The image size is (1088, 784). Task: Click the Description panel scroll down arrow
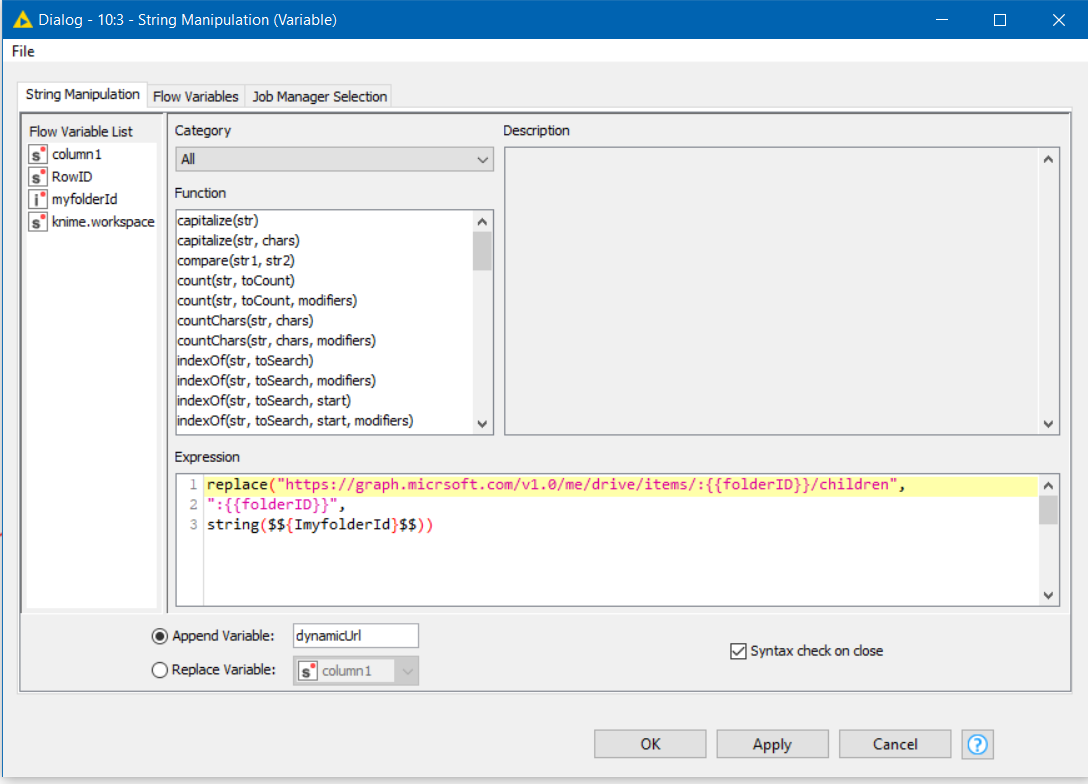pos(1048,424)
